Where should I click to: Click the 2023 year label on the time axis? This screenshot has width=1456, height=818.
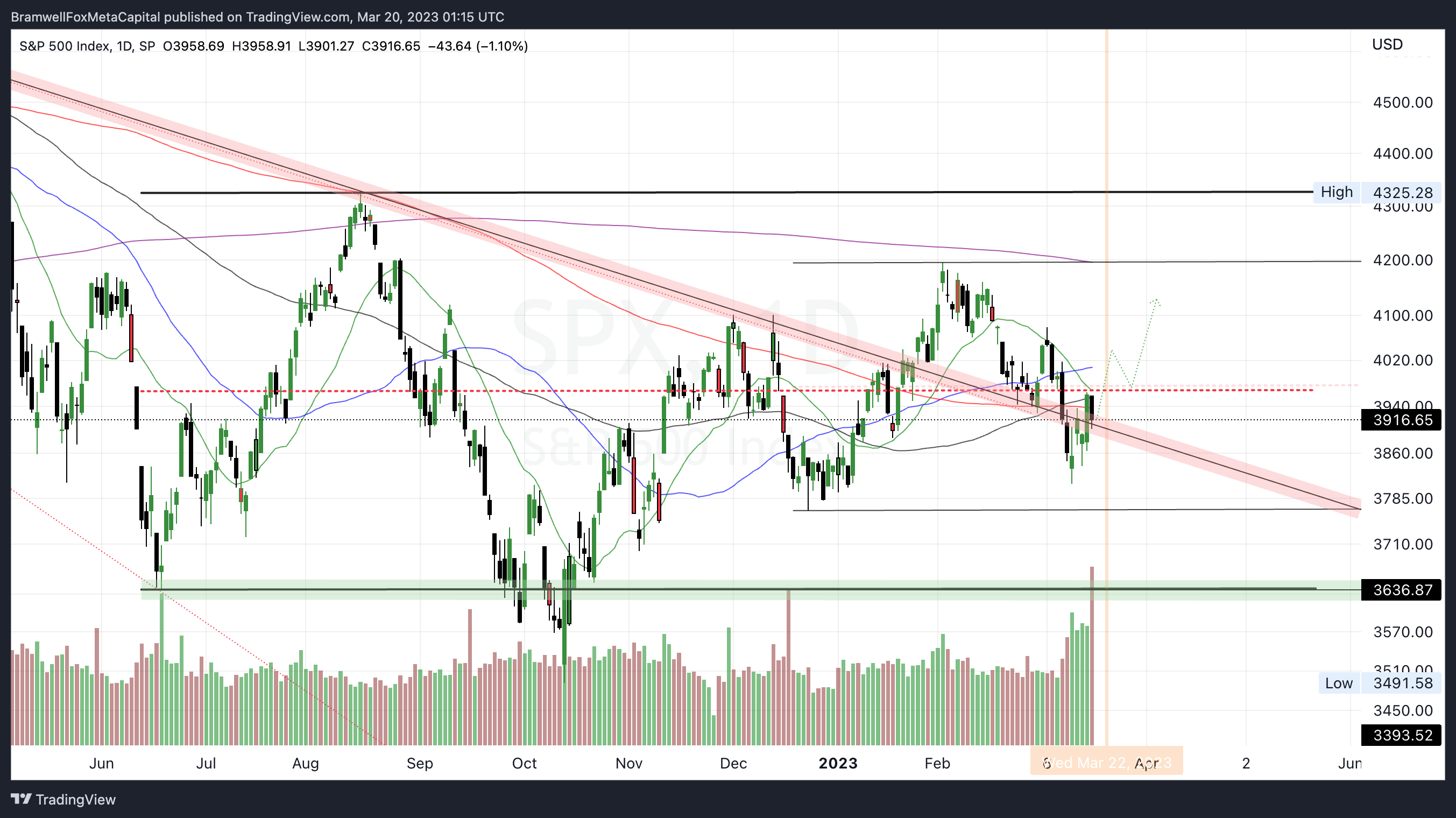pyautogui.click(x=838, y=763)
